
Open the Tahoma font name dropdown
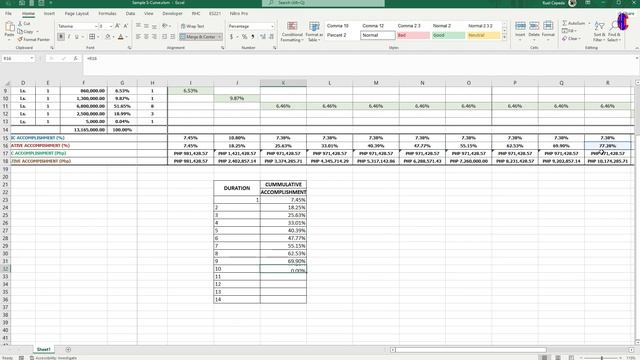click(96, 26)
